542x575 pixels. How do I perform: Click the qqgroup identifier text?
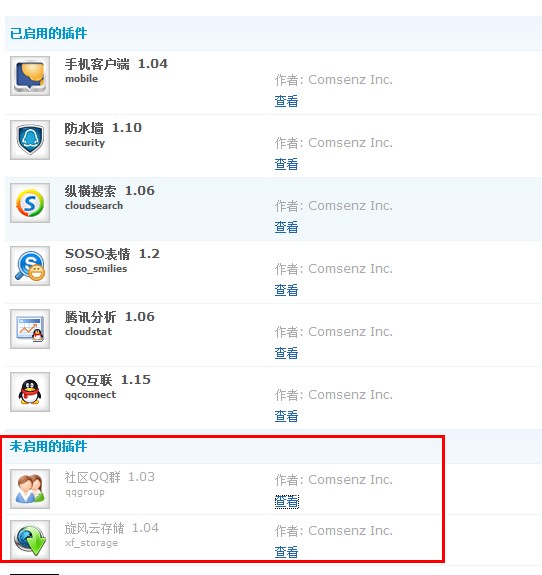[85, 492]
